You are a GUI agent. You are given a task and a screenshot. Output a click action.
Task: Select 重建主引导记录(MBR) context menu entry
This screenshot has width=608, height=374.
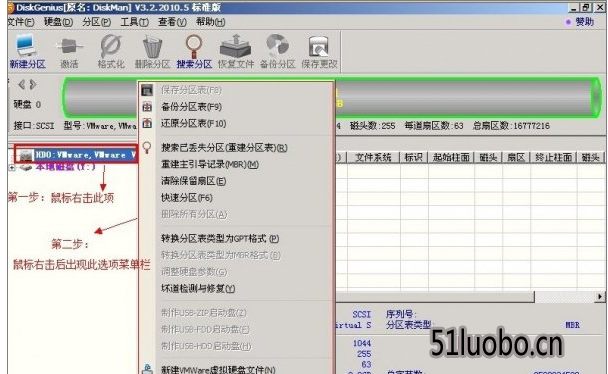(x=210, y=164)
